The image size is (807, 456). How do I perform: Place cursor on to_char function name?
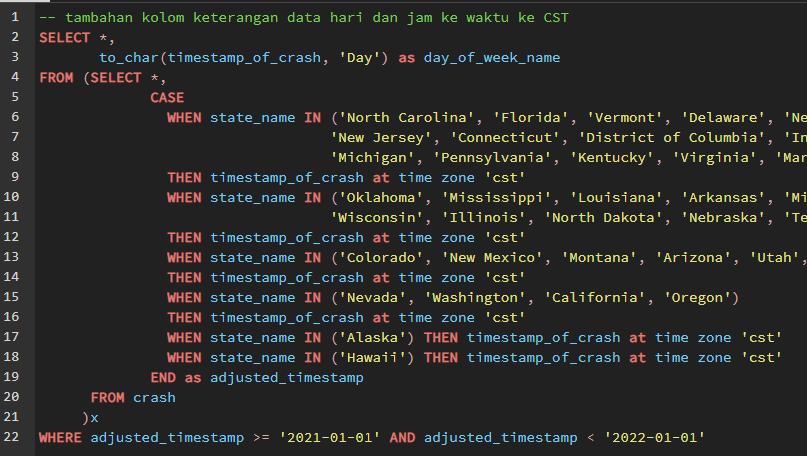pyautogui.click(x=129, y=57)
